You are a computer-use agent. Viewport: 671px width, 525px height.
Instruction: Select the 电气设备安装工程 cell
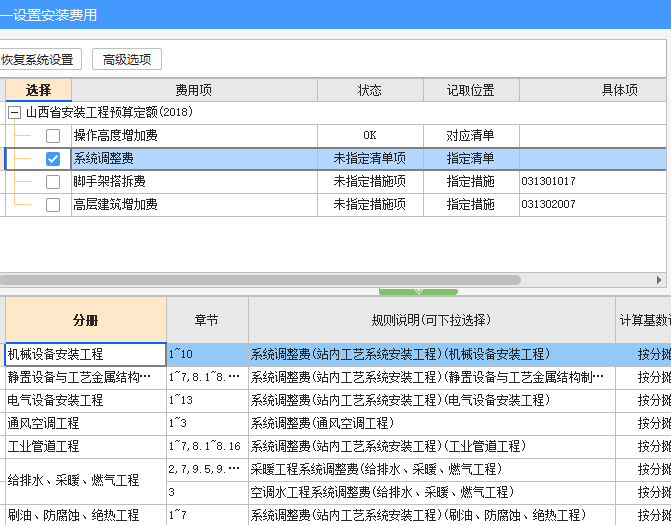click(x=86, y=400)
